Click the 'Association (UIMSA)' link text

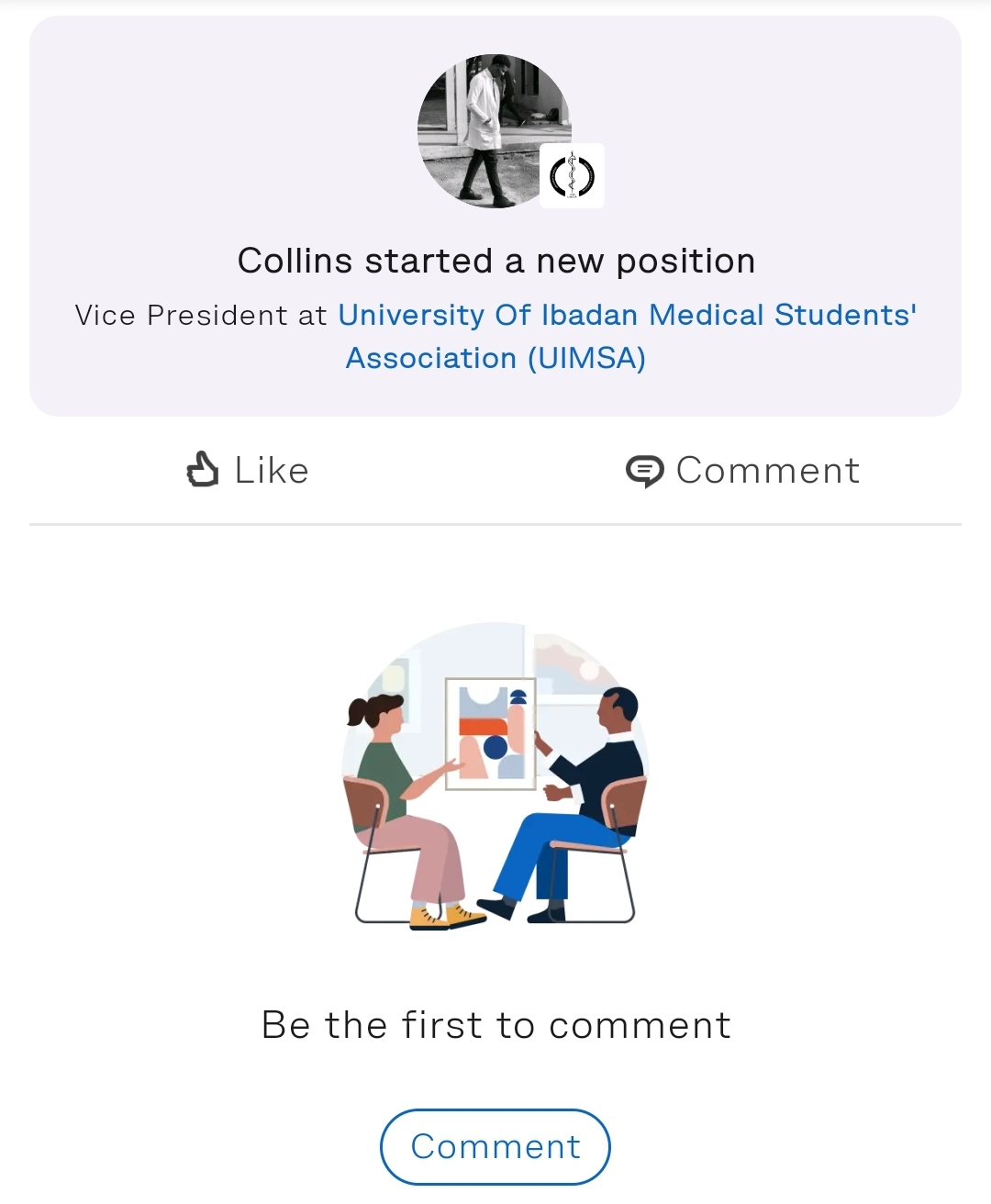pos(495,358)
